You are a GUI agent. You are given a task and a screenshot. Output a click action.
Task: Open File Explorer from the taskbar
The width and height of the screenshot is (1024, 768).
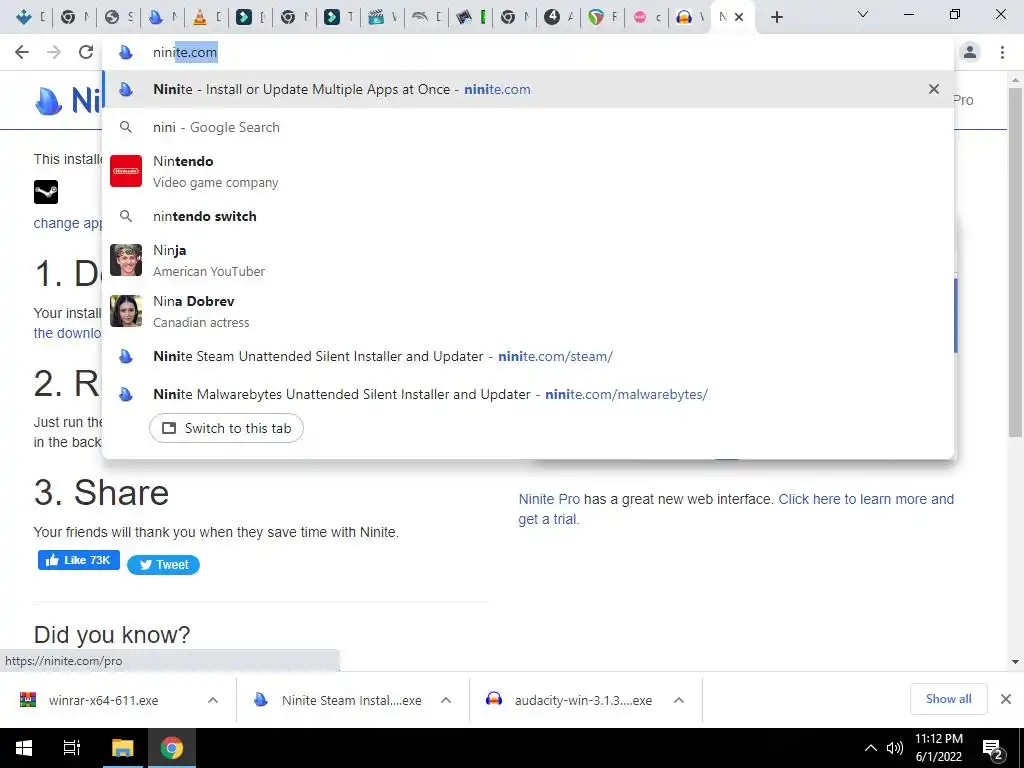(x=122, y=748)
